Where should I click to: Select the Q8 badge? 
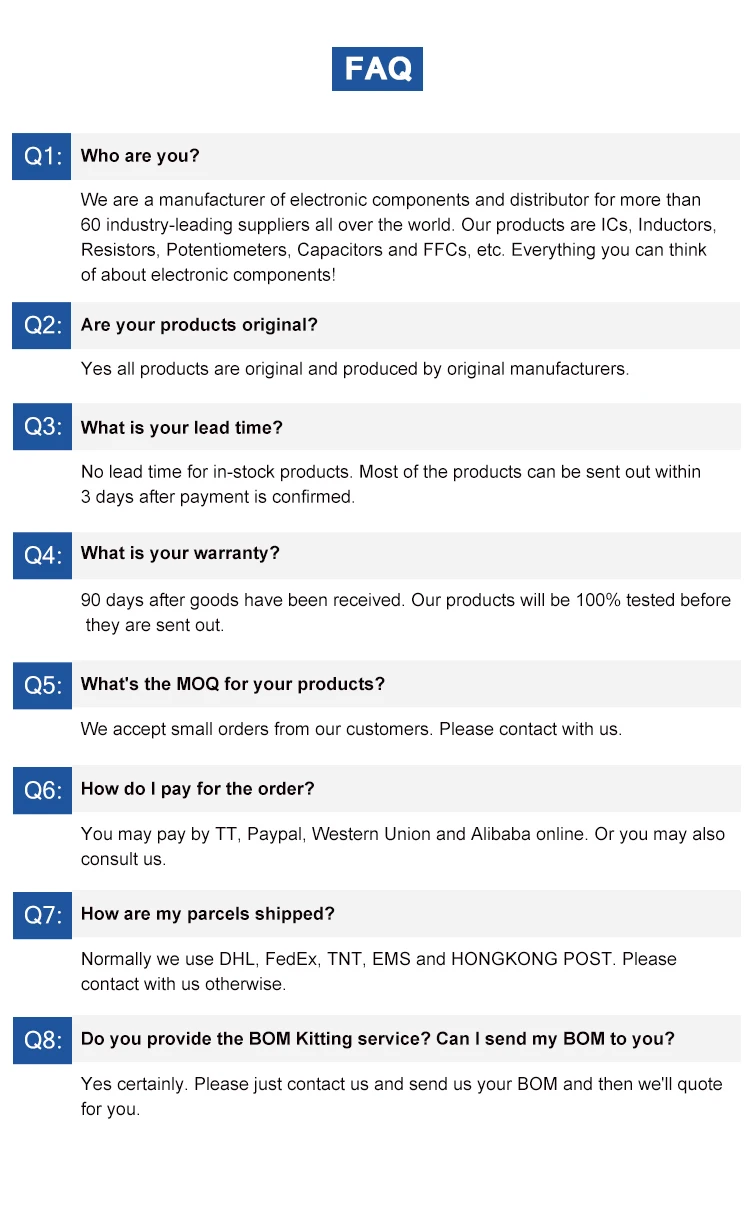[x=42, y=1040]
